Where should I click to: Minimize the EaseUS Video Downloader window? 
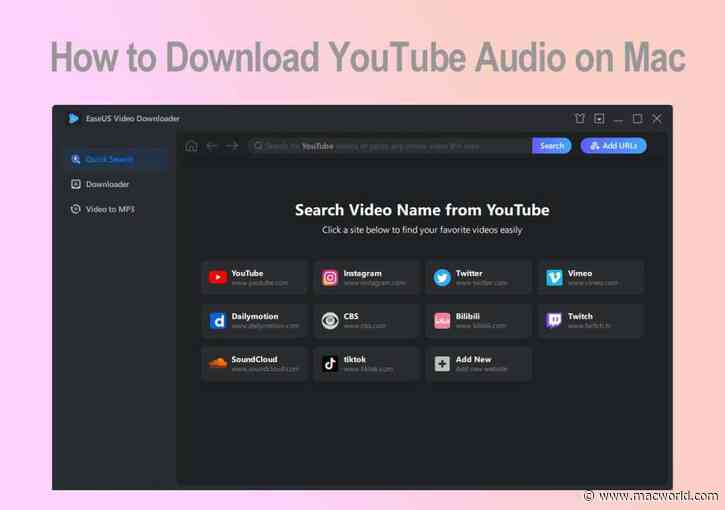618,120
